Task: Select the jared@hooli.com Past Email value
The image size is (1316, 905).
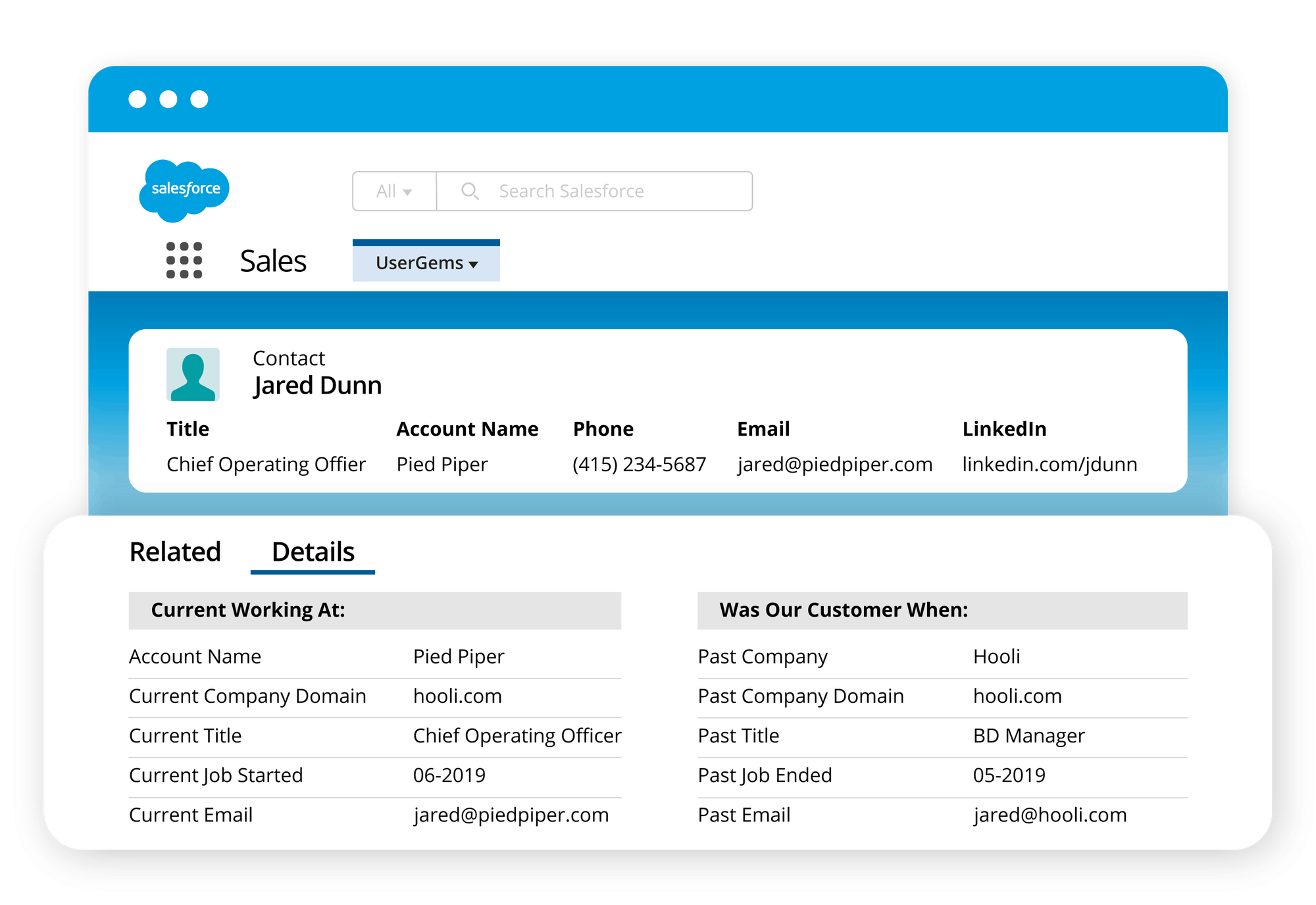Action: tap(1049, 815)
